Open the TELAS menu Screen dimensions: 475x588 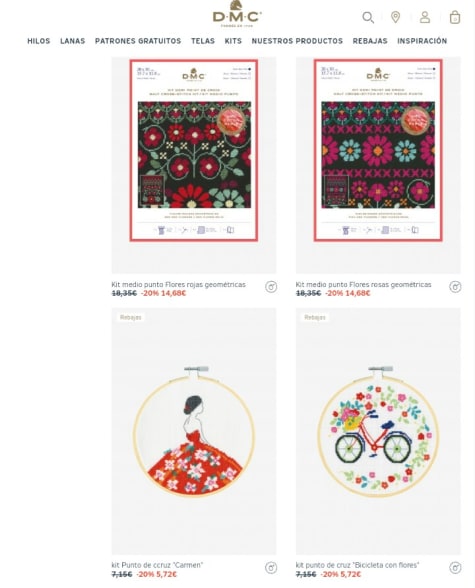coord(203,41)
